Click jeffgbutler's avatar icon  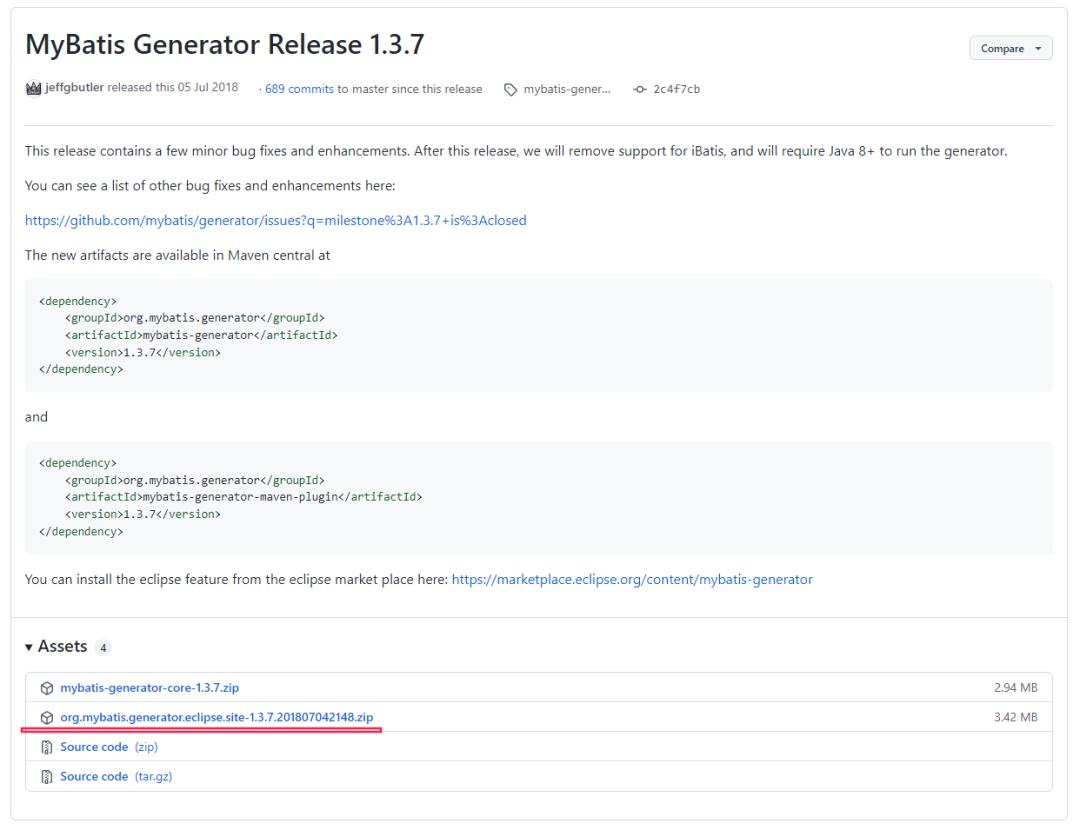tap(33, 88)
